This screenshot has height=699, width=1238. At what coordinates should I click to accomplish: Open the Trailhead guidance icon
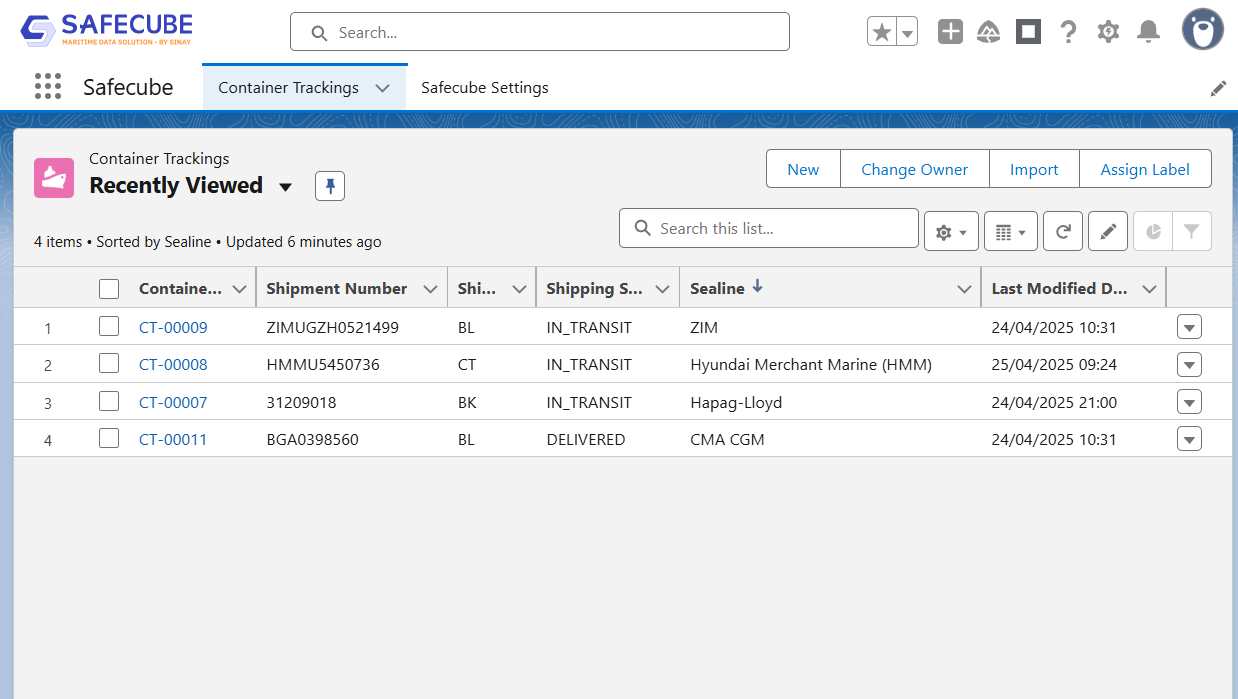(989, 32)
